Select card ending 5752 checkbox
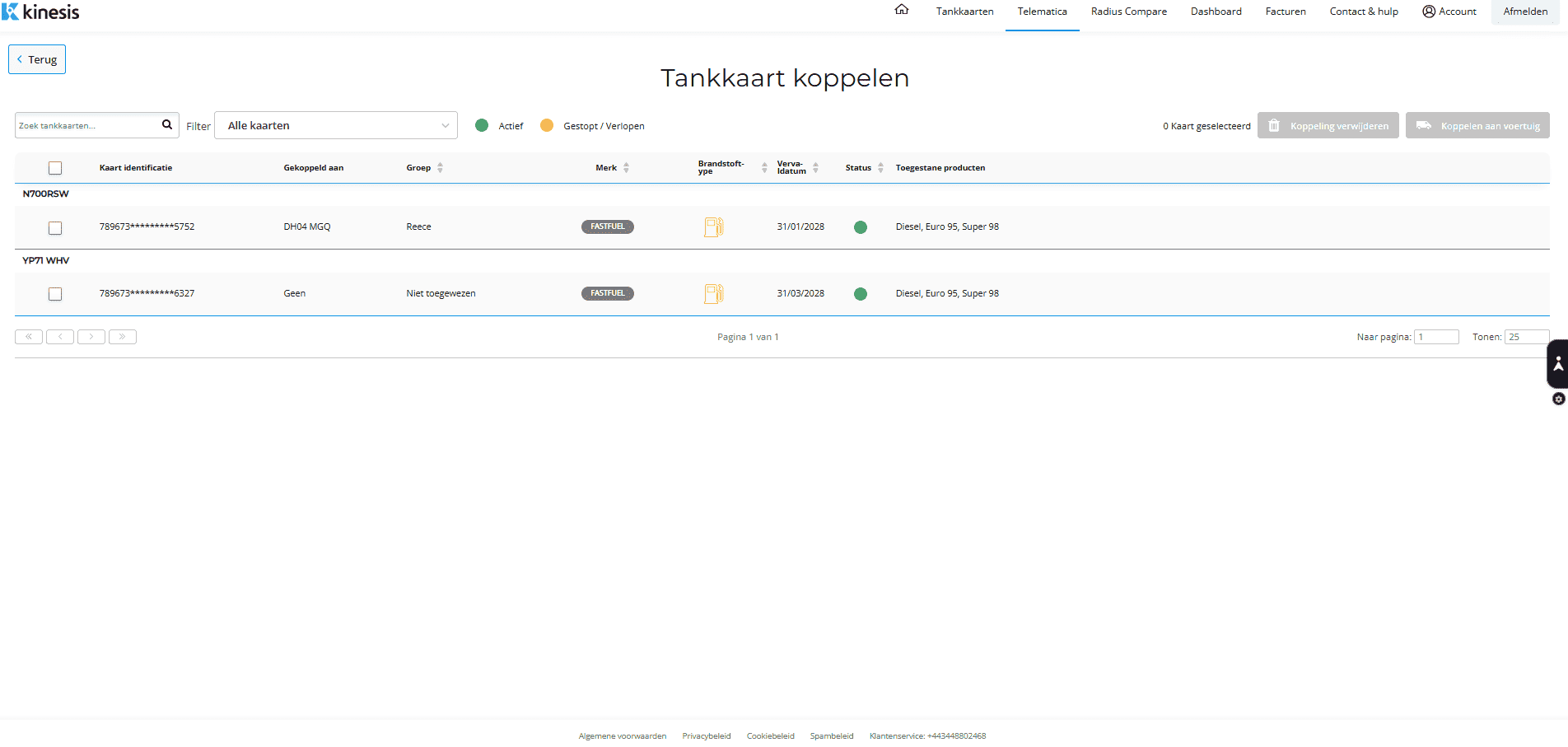The height and width of the screenshot is (747, 1568). [x=55, y=227]
